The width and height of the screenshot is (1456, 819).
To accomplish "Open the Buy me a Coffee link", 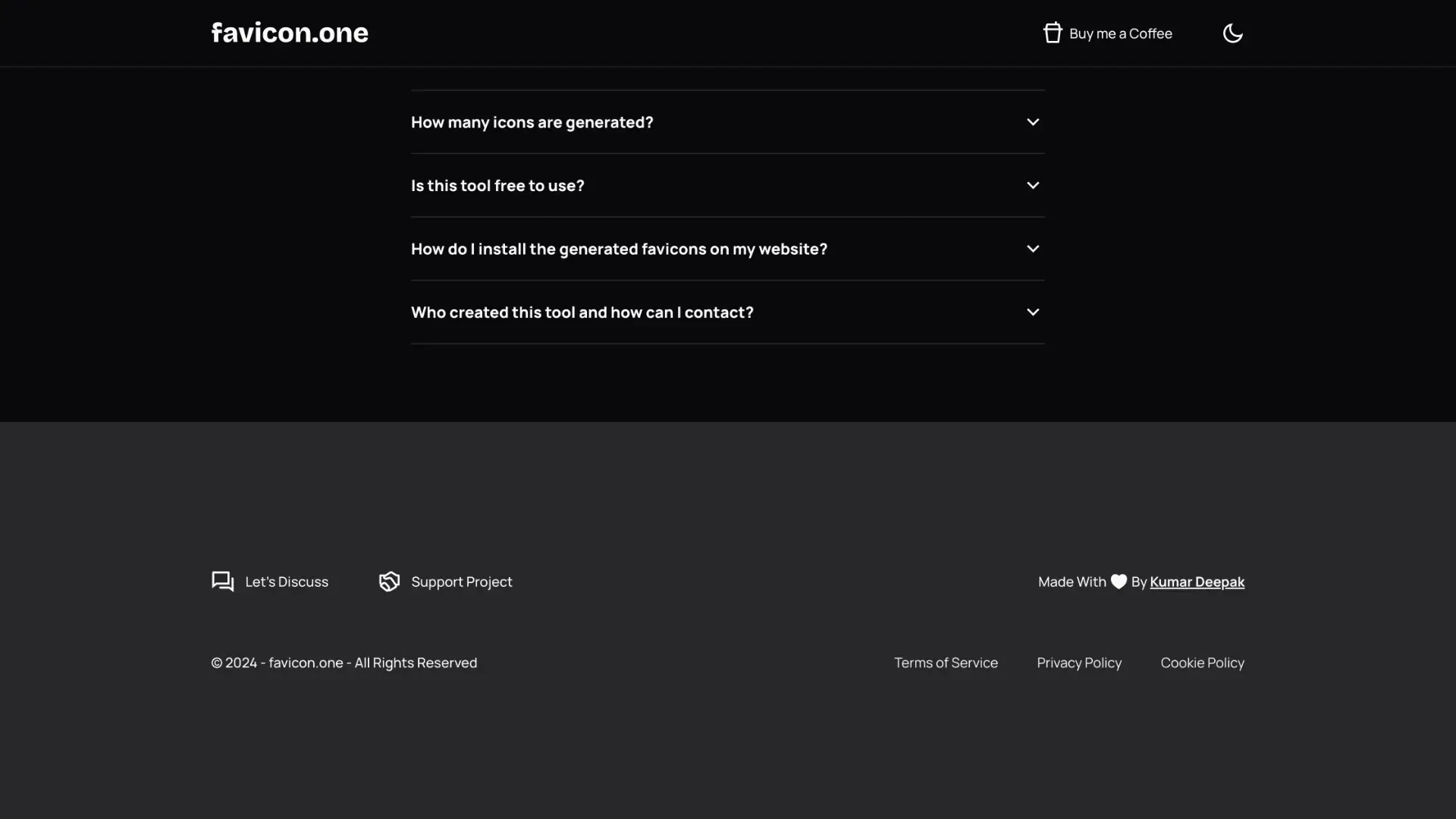I will pyautogui.click(x=1120, y=33).
